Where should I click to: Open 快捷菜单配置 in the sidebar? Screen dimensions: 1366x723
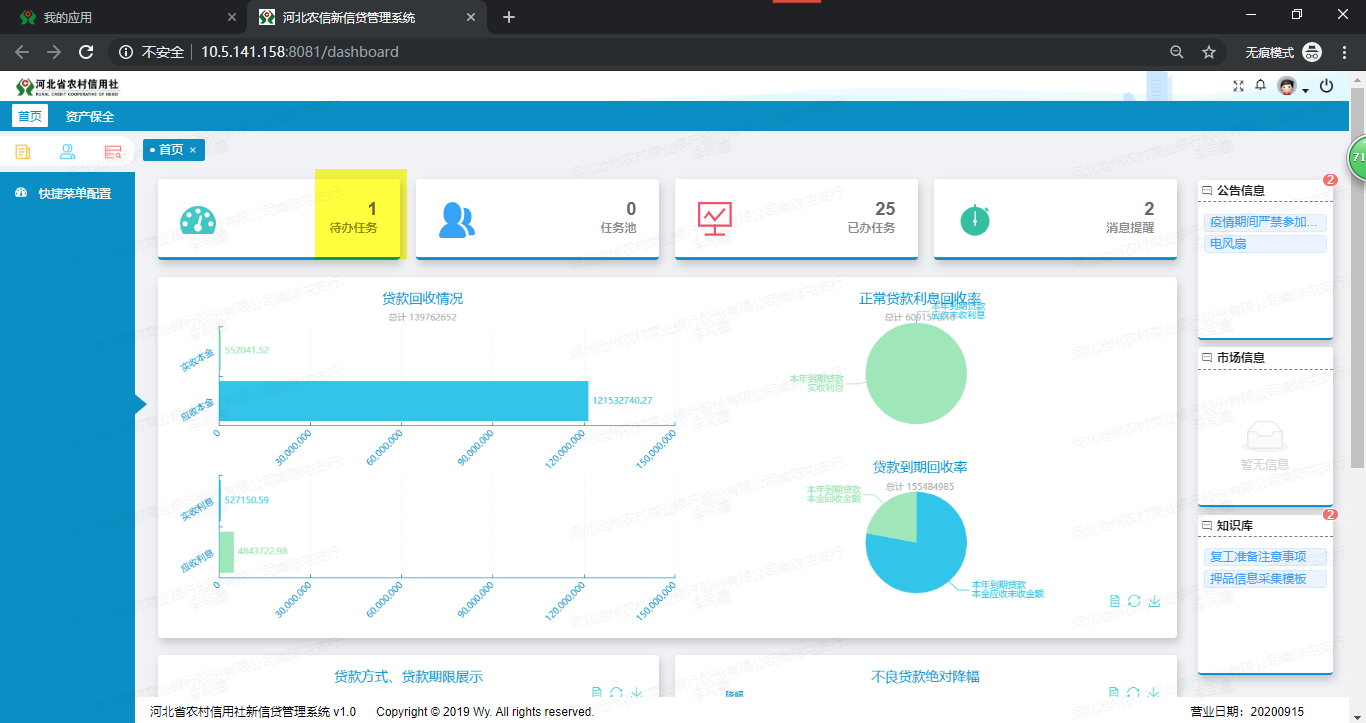pyautogui.click(x=74, y=194)
